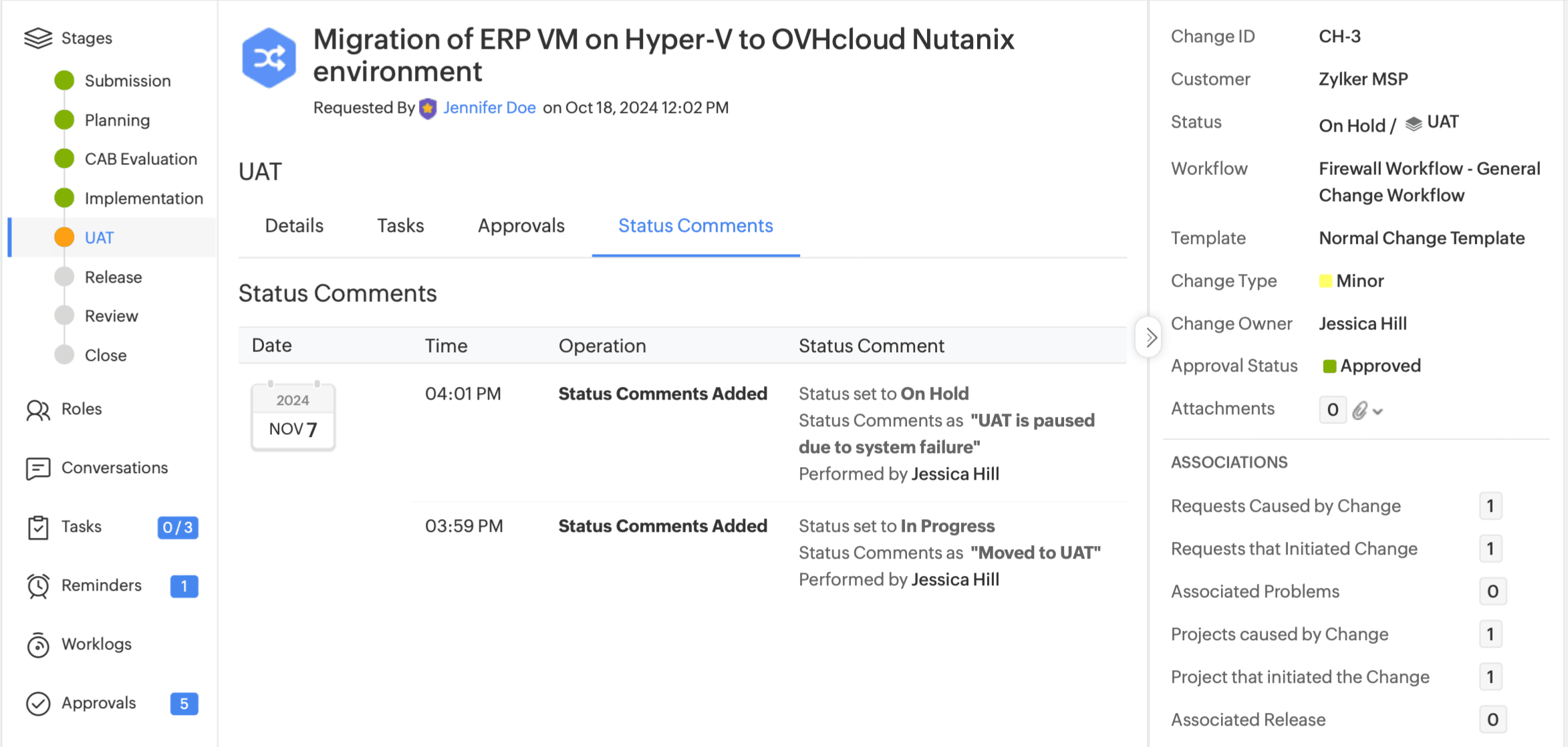
Task: Open Requests Caused by Change count
Action: click(x=1490, y=506)
